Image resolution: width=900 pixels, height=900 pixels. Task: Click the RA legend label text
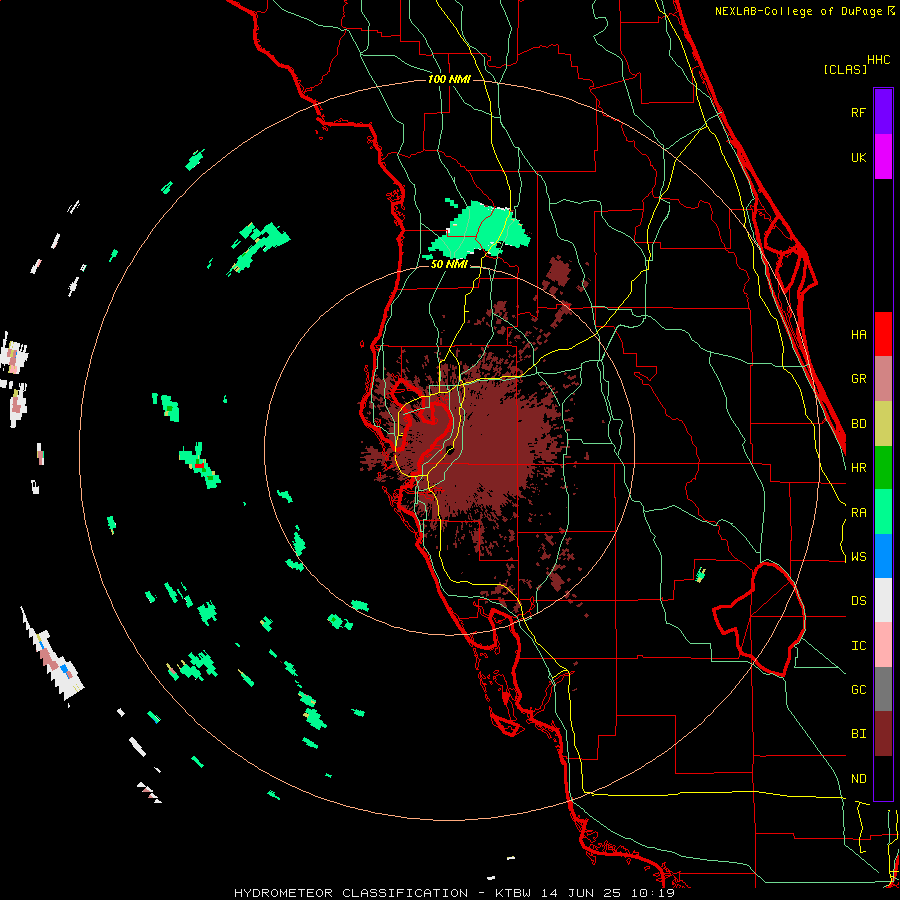coord(858,513)
